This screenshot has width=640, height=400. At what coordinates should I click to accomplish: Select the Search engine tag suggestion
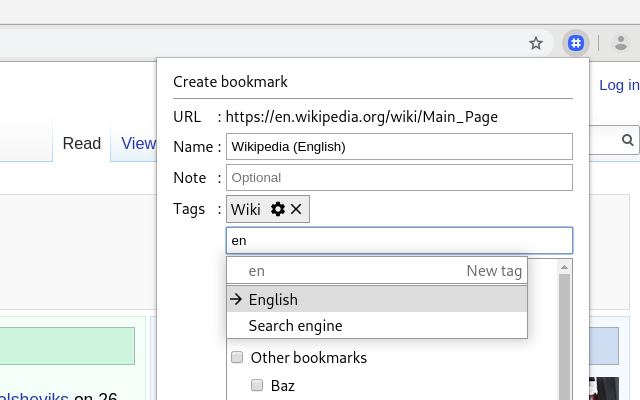pyautogui.click(x=295, y=325)
